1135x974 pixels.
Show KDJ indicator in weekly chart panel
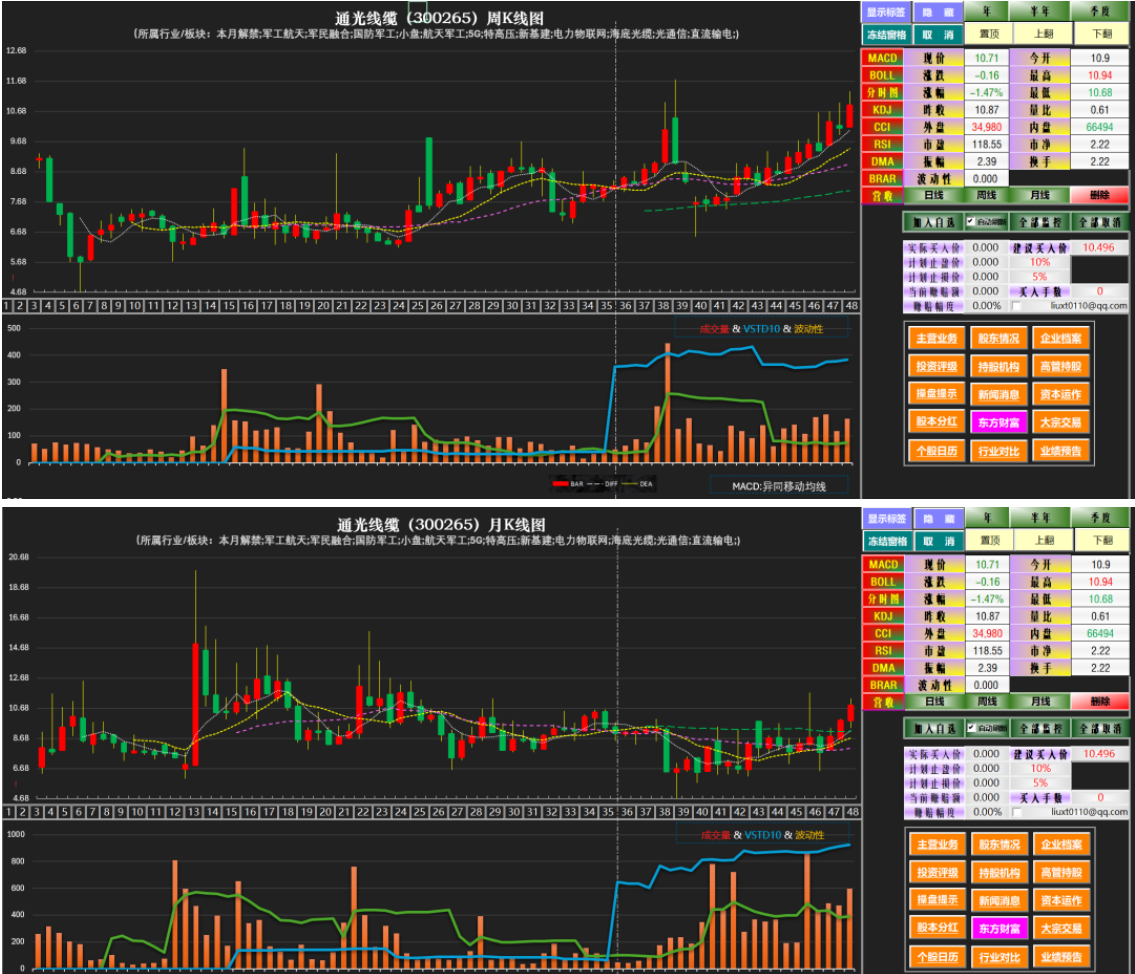click(x=882, y=110)
